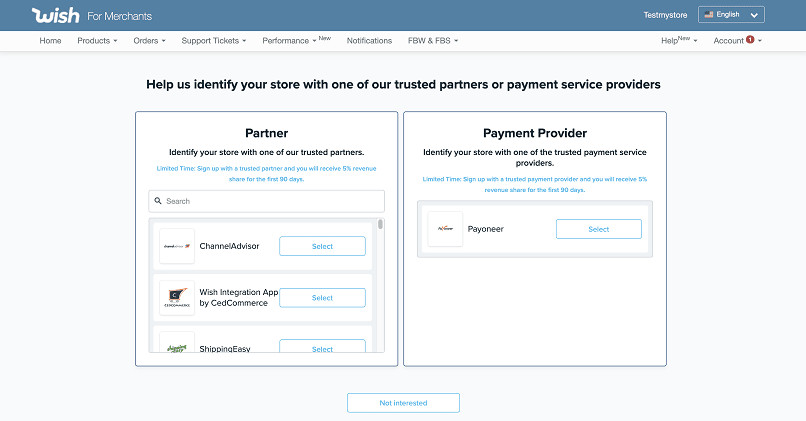806x421 pixels.
Task: Click the ChannelAdvisor partner logo
Action: [x=177, y=246]
